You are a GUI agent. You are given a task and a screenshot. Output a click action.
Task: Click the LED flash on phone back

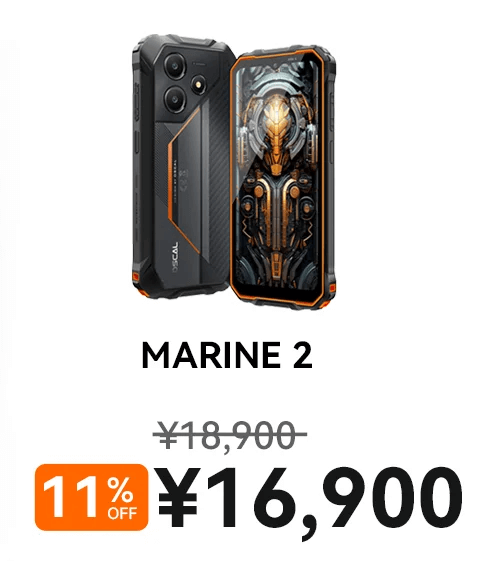pyautogui.click(x=198, y=83)
